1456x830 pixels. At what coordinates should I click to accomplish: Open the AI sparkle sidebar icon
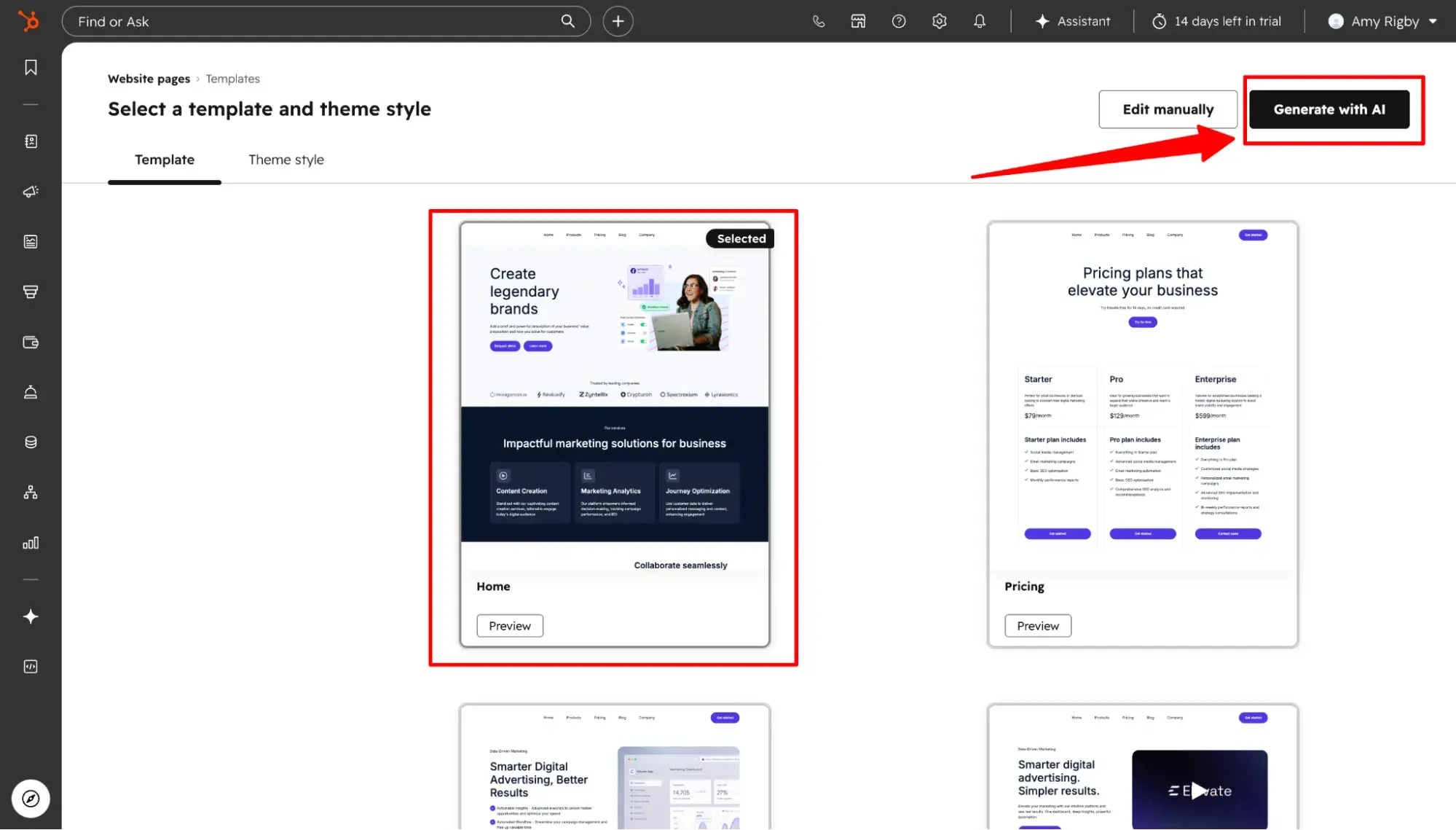[31, 617]
